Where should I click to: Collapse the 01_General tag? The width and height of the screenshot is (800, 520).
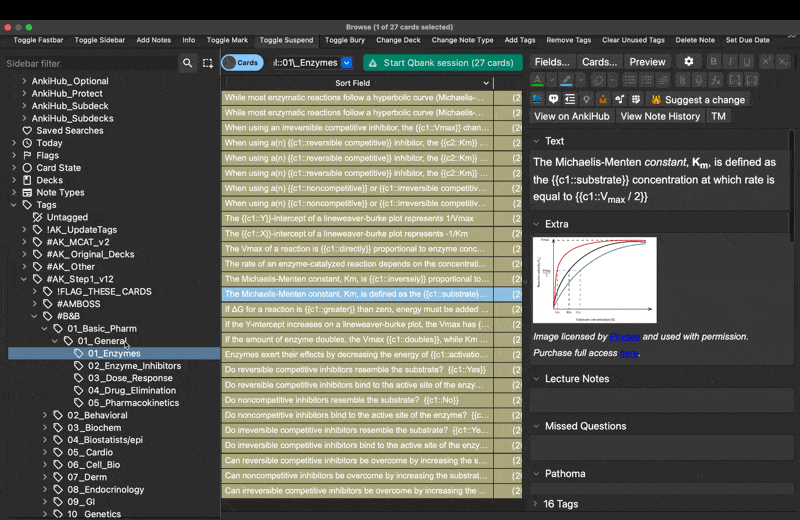[x=56, y=341]
